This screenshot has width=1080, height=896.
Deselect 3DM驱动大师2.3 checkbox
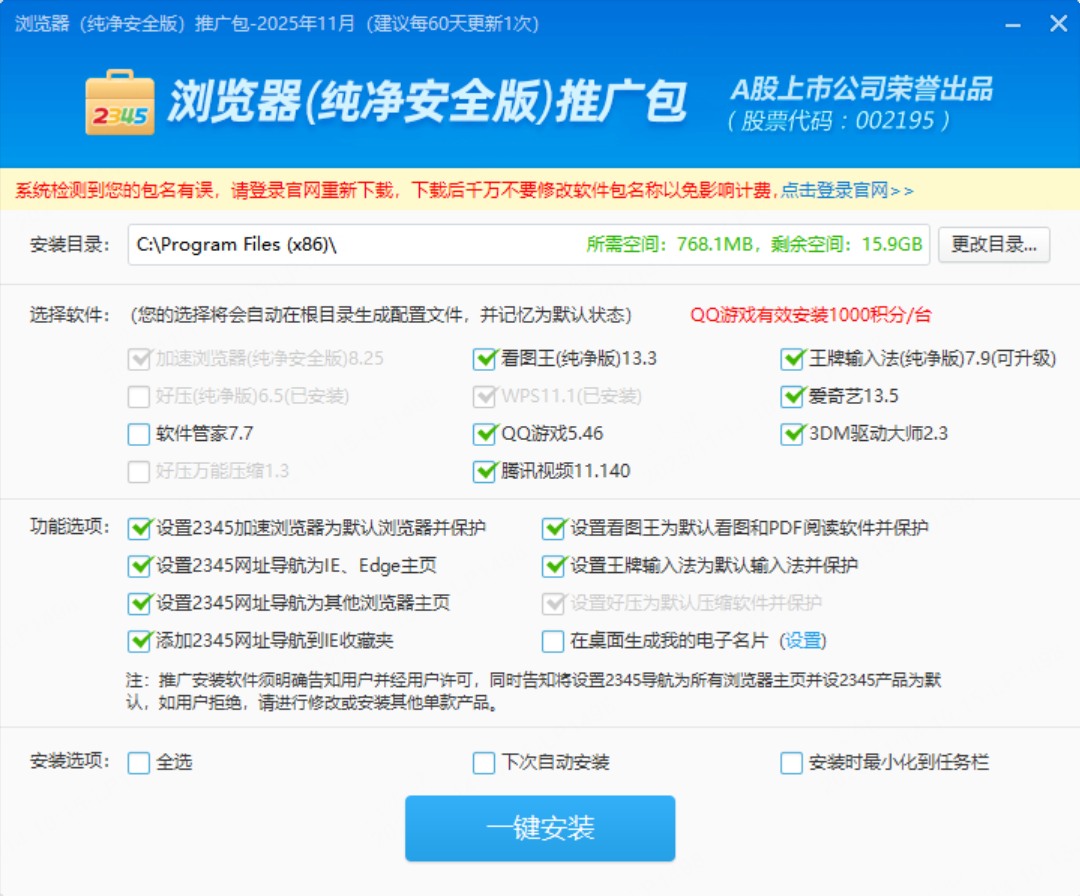(793, 434)
